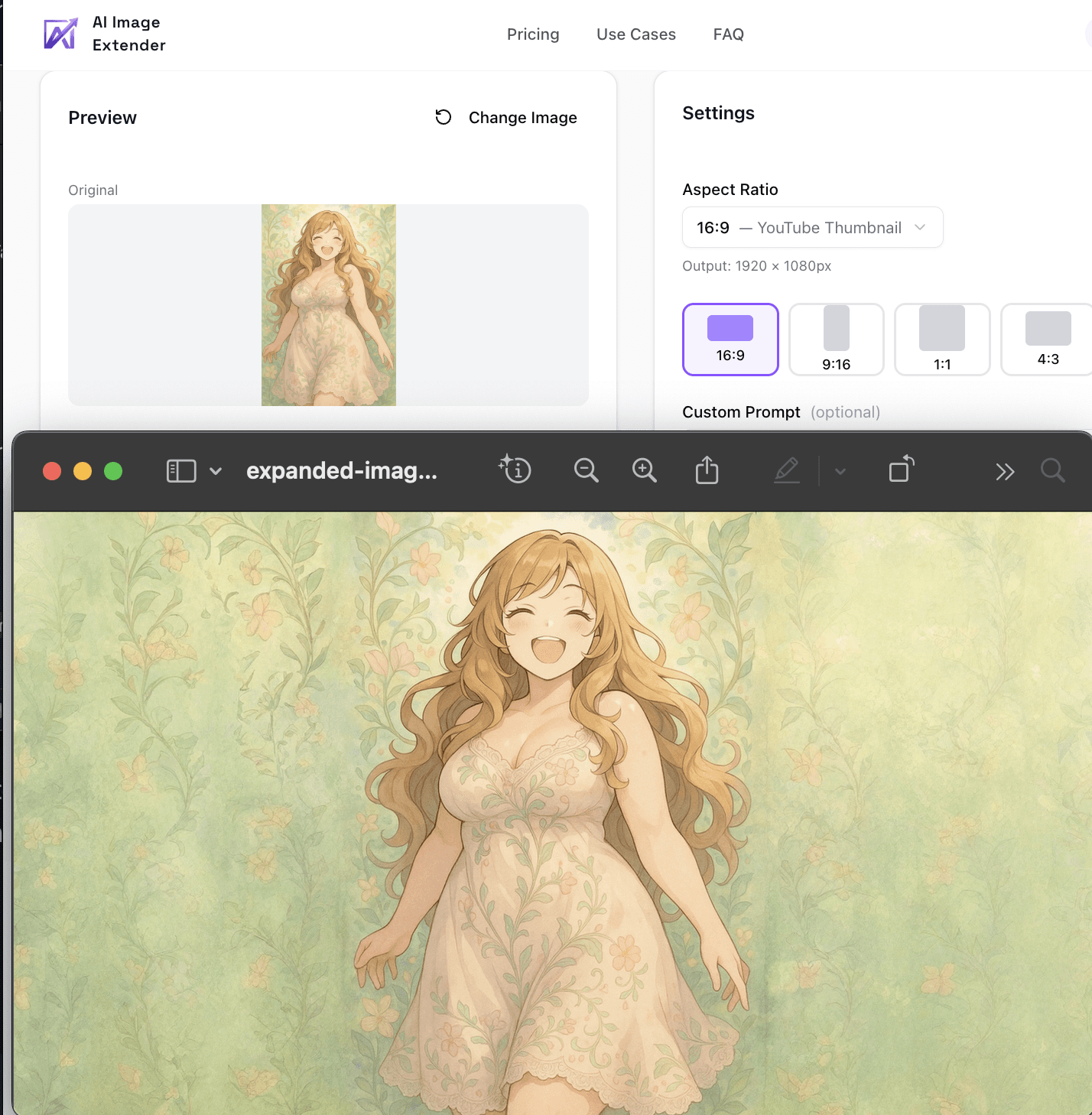Viewport: 1092px width, 1115px height.
Task: Open the FAQ section
Action: point(727,34)
